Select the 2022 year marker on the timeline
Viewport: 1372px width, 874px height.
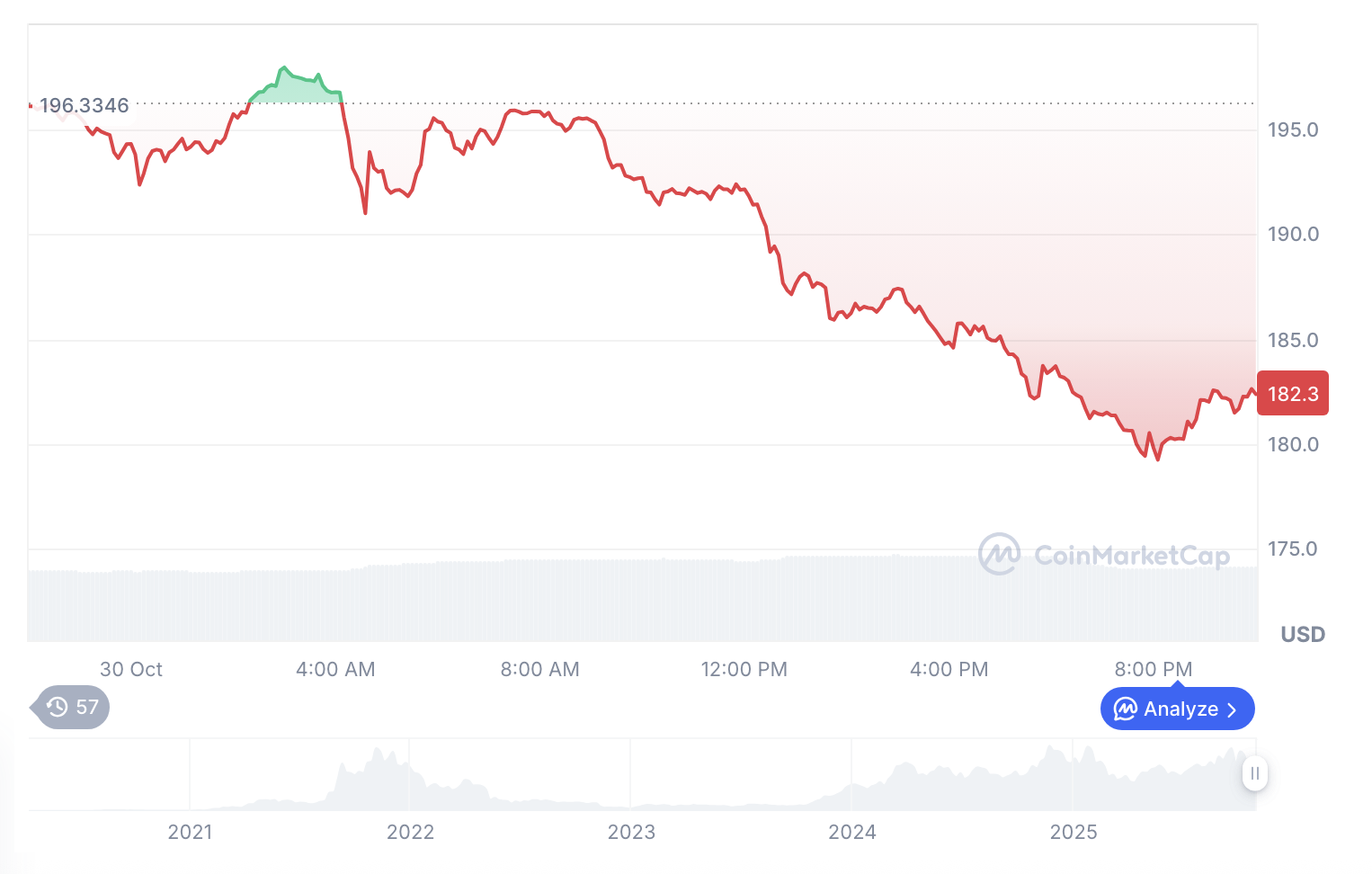[410, 832]
